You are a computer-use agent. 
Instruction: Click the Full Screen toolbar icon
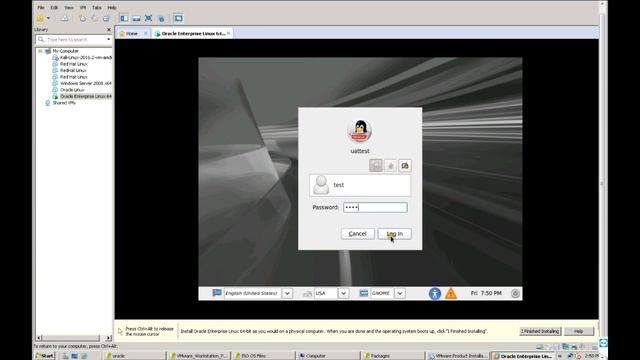(149, 18)
